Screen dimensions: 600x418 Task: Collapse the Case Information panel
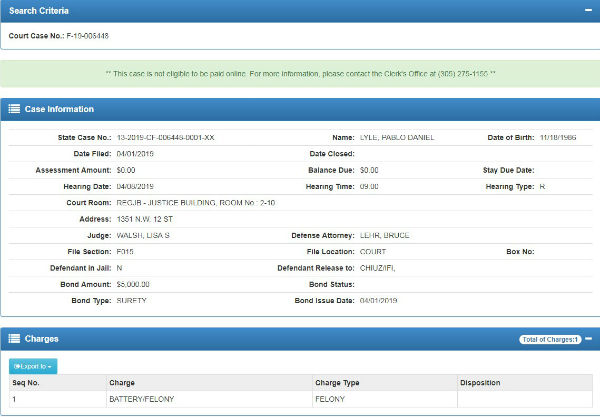pyautogui.click(x=588, y=109)
